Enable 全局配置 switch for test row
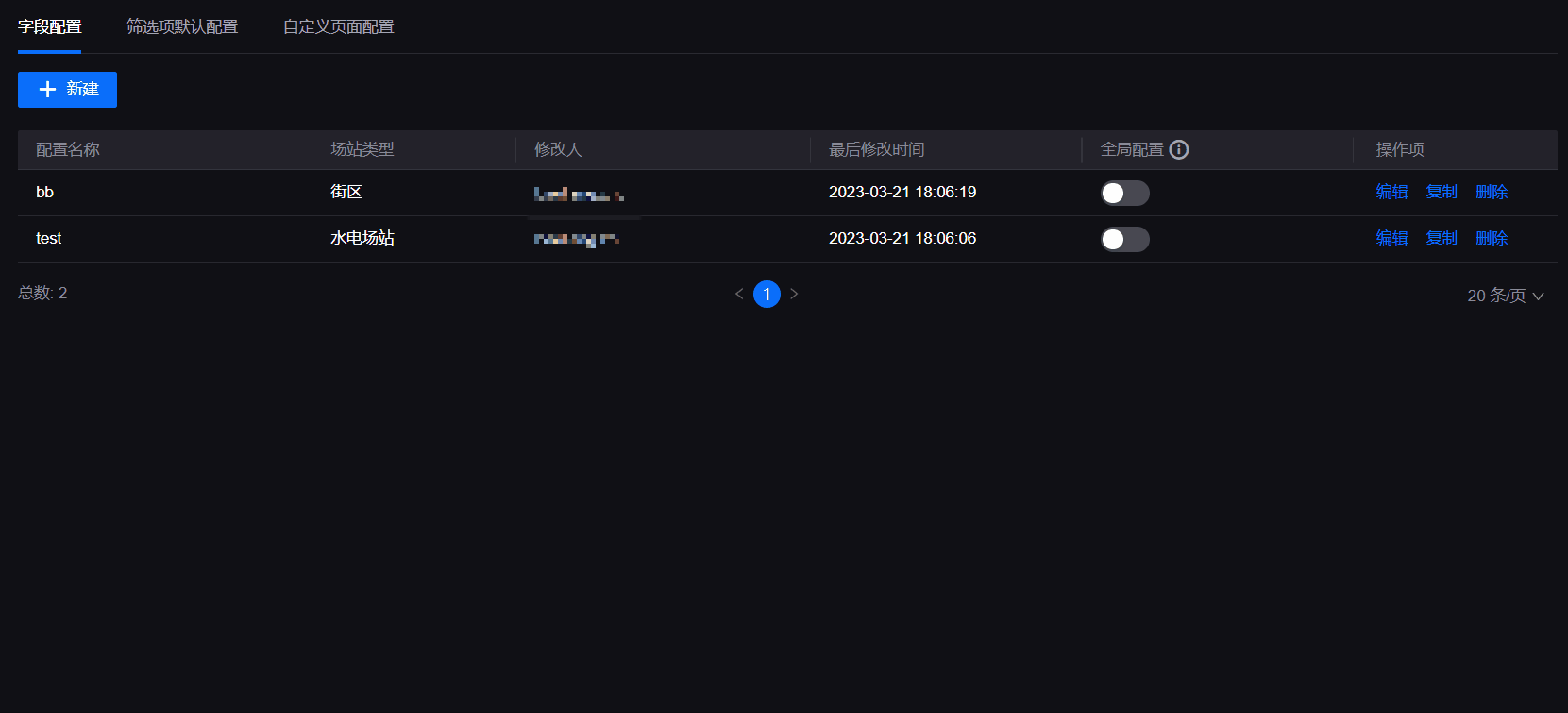Viewport: 1568px width, 713px height. coord(1124,239)
